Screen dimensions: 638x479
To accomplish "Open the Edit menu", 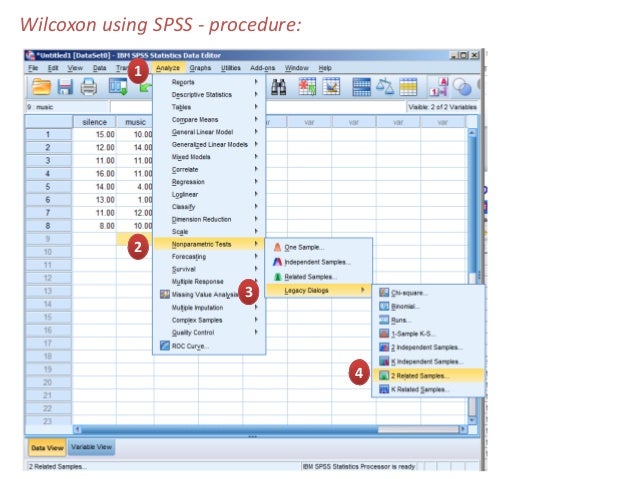I will 53,68.
